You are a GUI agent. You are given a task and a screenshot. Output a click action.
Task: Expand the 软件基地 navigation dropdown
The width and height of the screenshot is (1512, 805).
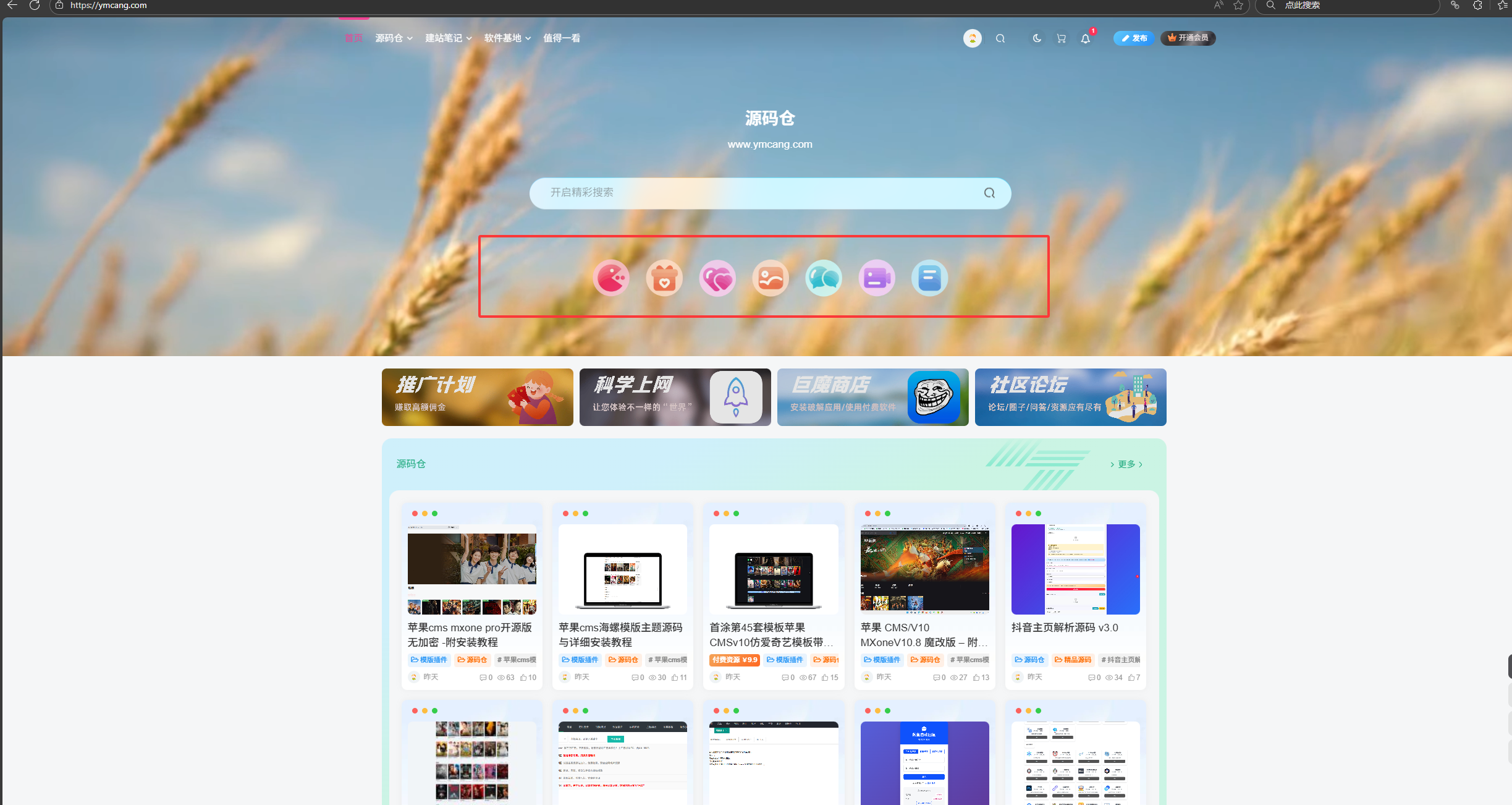click(x=507, y=38)
